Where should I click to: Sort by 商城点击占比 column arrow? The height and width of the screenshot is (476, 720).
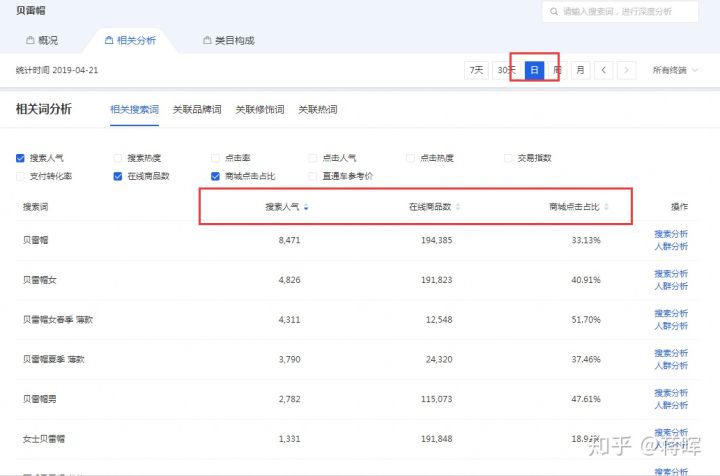[x=606, y=207]
